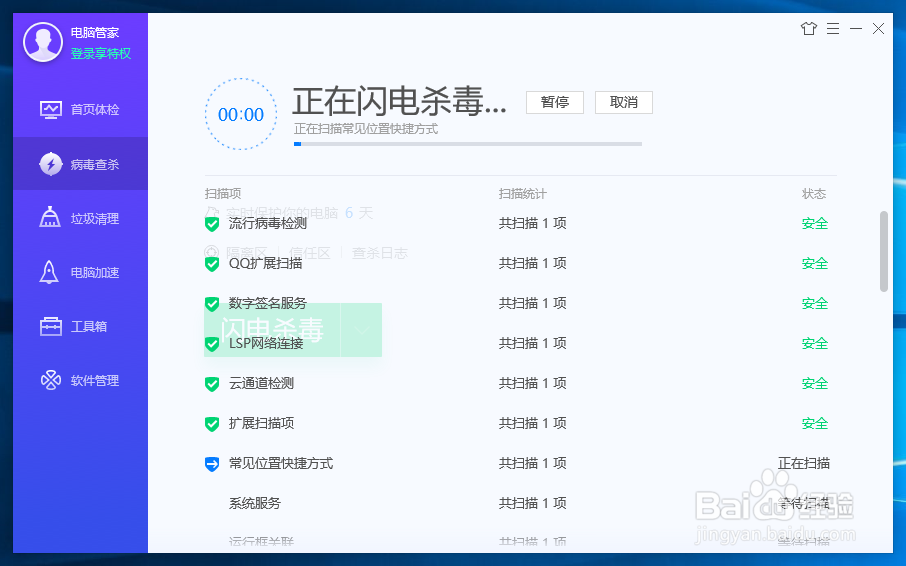The image size is (906, 566).
Task: Select the LSP网络连接 scan item
Action: click(266, 344)
